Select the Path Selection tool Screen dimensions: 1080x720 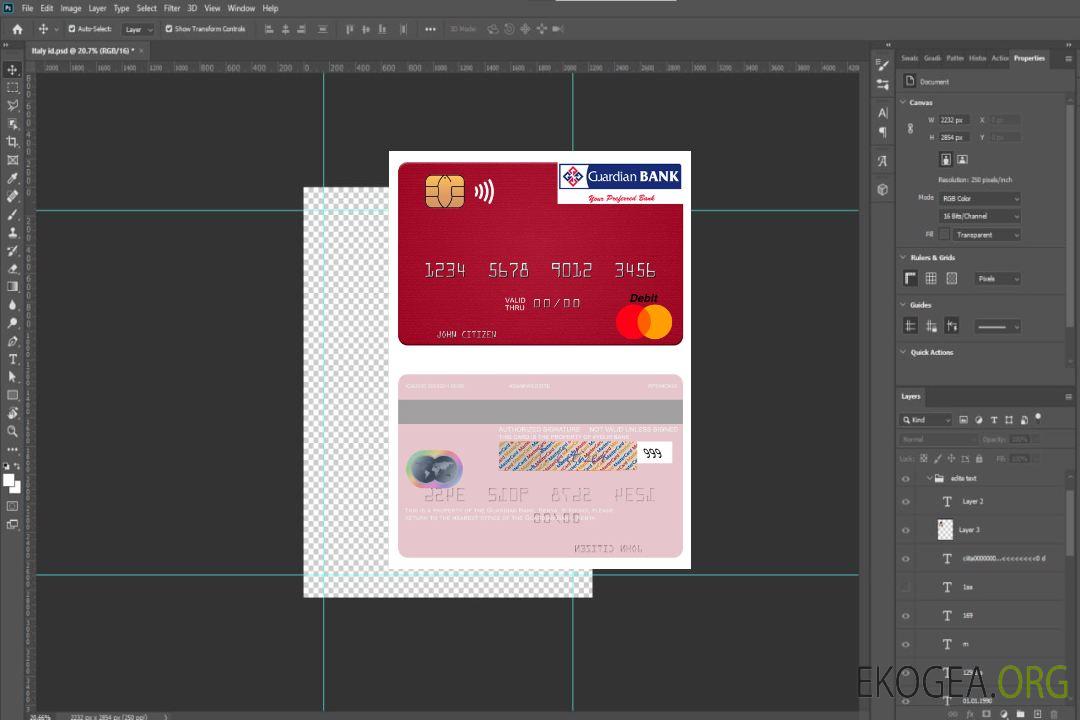(12, 377)
